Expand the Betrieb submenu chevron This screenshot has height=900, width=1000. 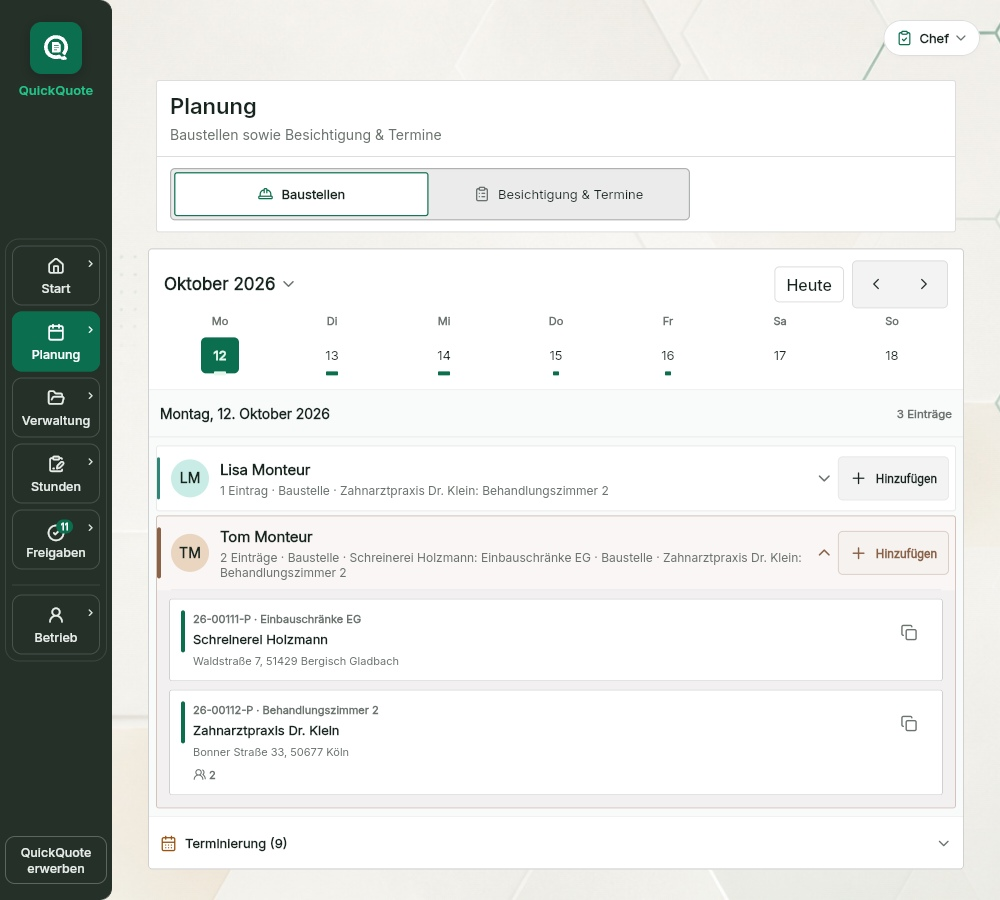(91, 612)
